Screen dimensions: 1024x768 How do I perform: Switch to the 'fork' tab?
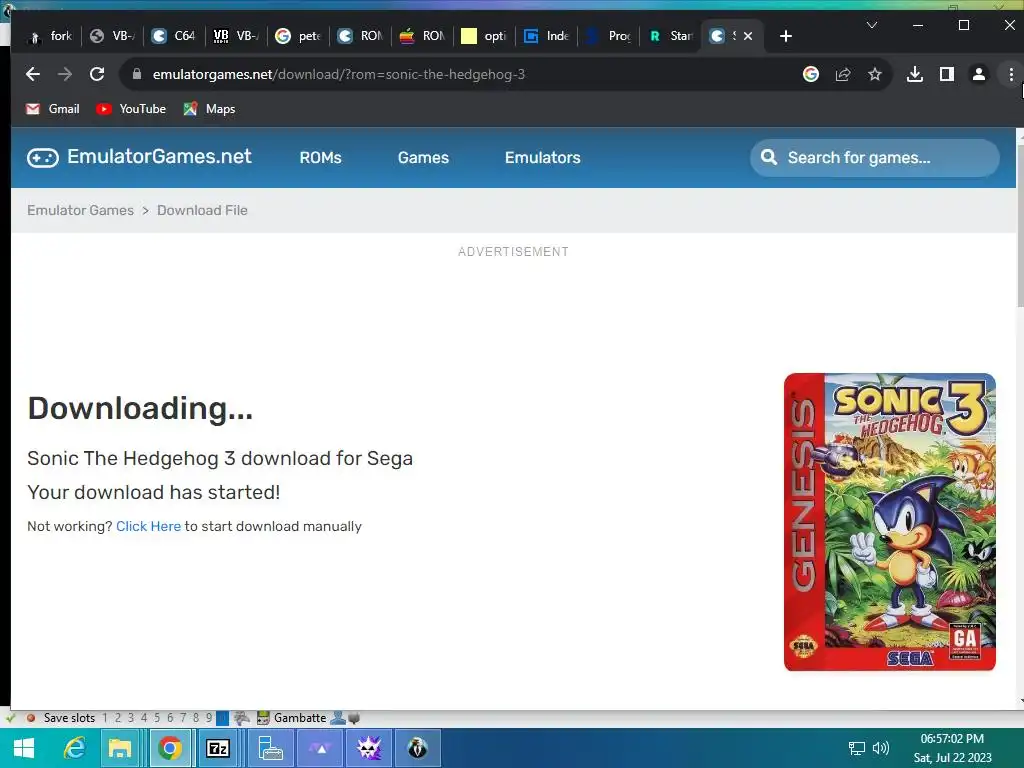pyautogui.click(x=49, y=36)
